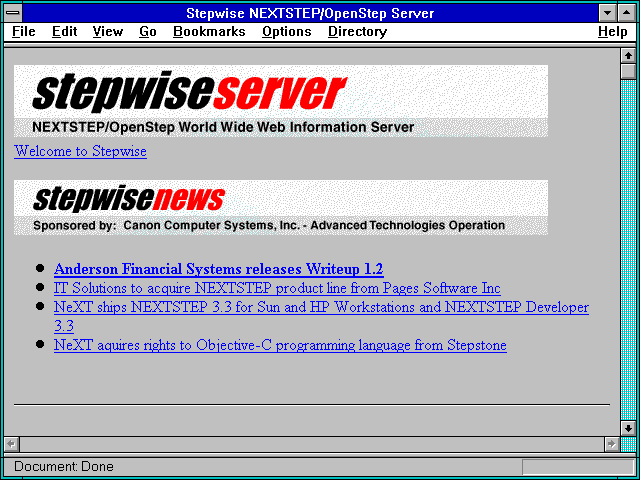Open the window control menu box
This screenshot has width=640, height=480.
click(x=13, y=13)
